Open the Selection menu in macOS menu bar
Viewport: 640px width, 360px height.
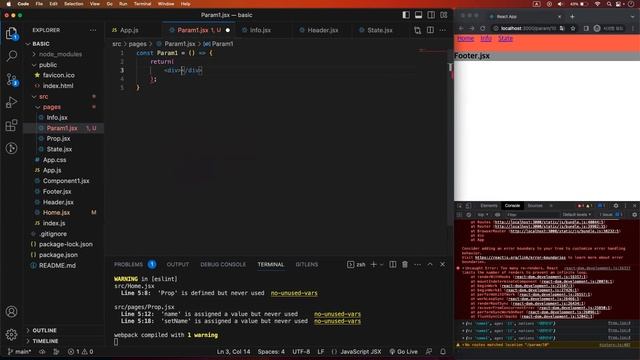pyautogui.click(x=74, y=4)
